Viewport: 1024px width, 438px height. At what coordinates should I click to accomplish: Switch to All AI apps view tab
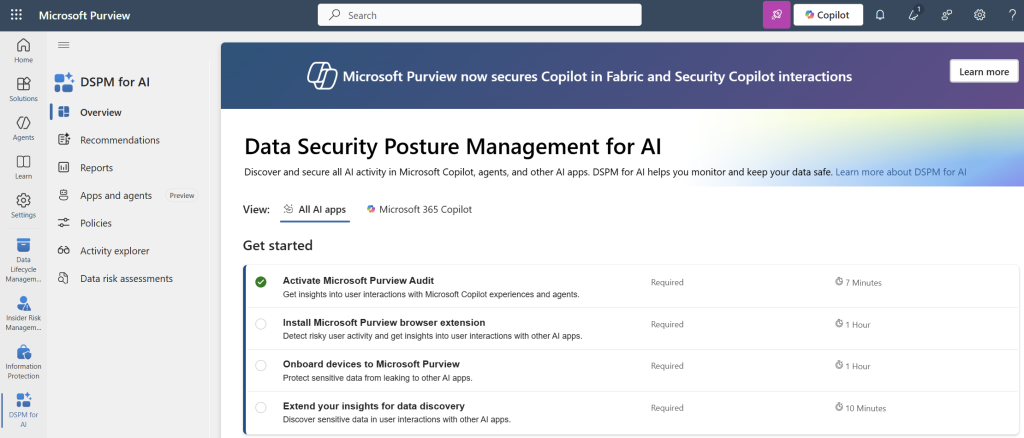315,210
